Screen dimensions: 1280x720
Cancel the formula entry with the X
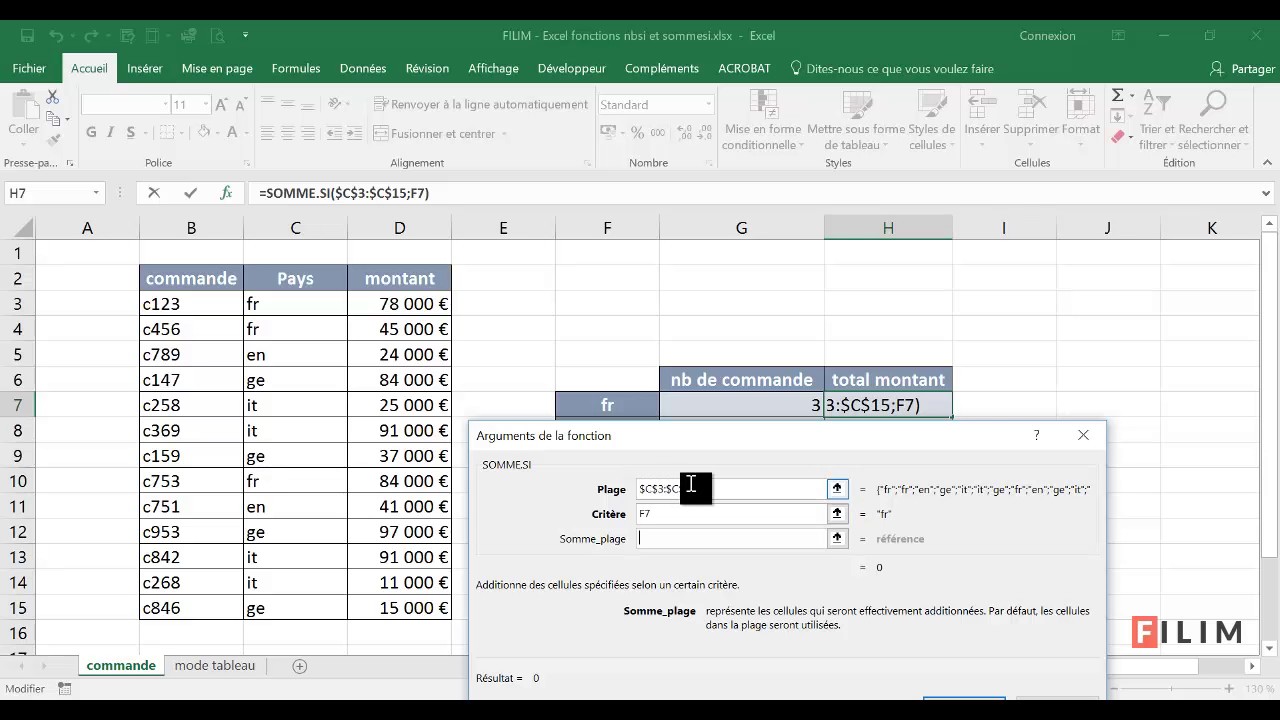pos(154,193)
